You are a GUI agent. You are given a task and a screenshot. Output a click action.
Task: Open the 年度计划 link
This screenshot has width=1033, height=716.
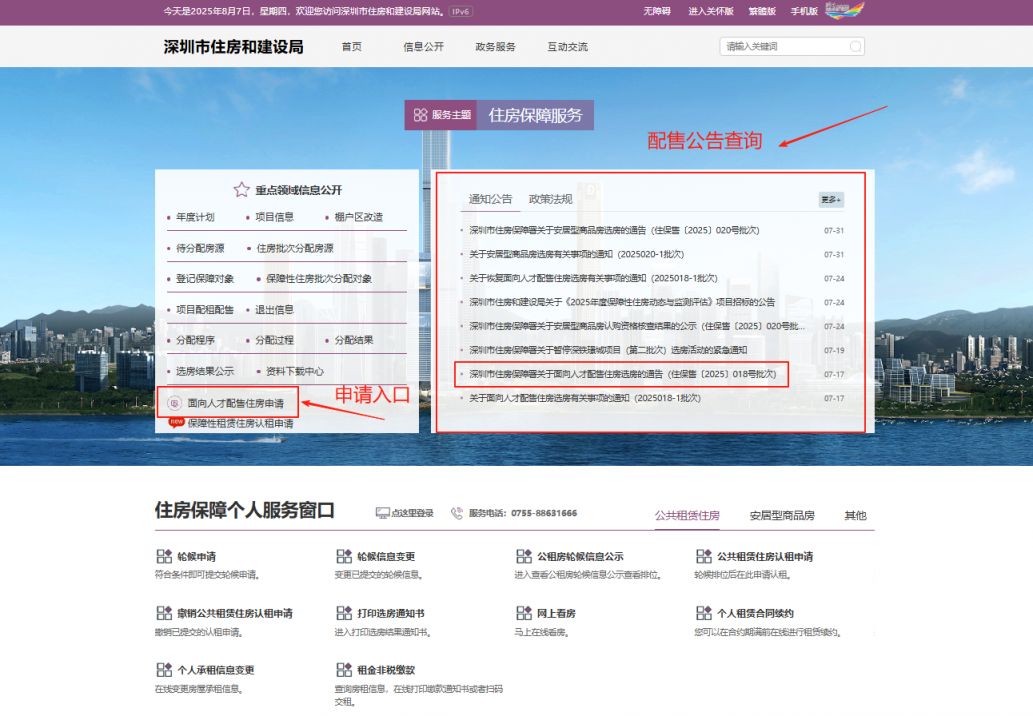pyautogui.click(x=195, y=217)
